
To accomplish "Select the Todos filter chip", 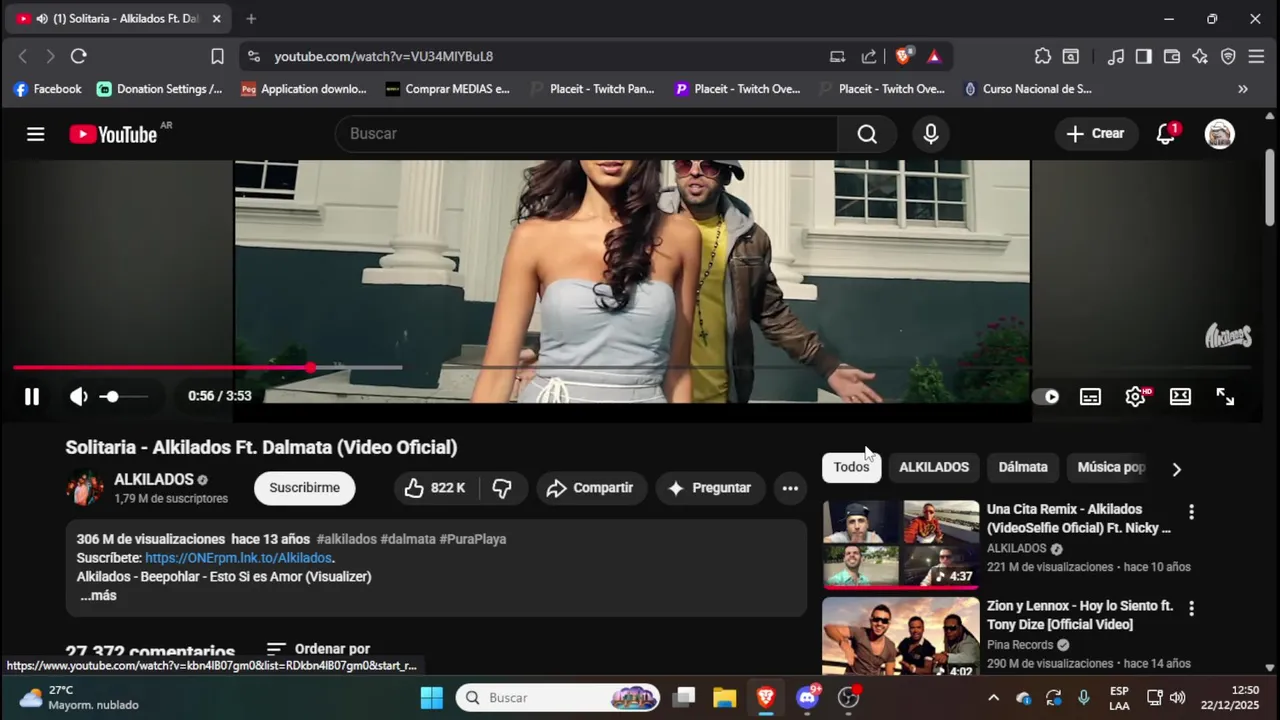I will [851, 467].
